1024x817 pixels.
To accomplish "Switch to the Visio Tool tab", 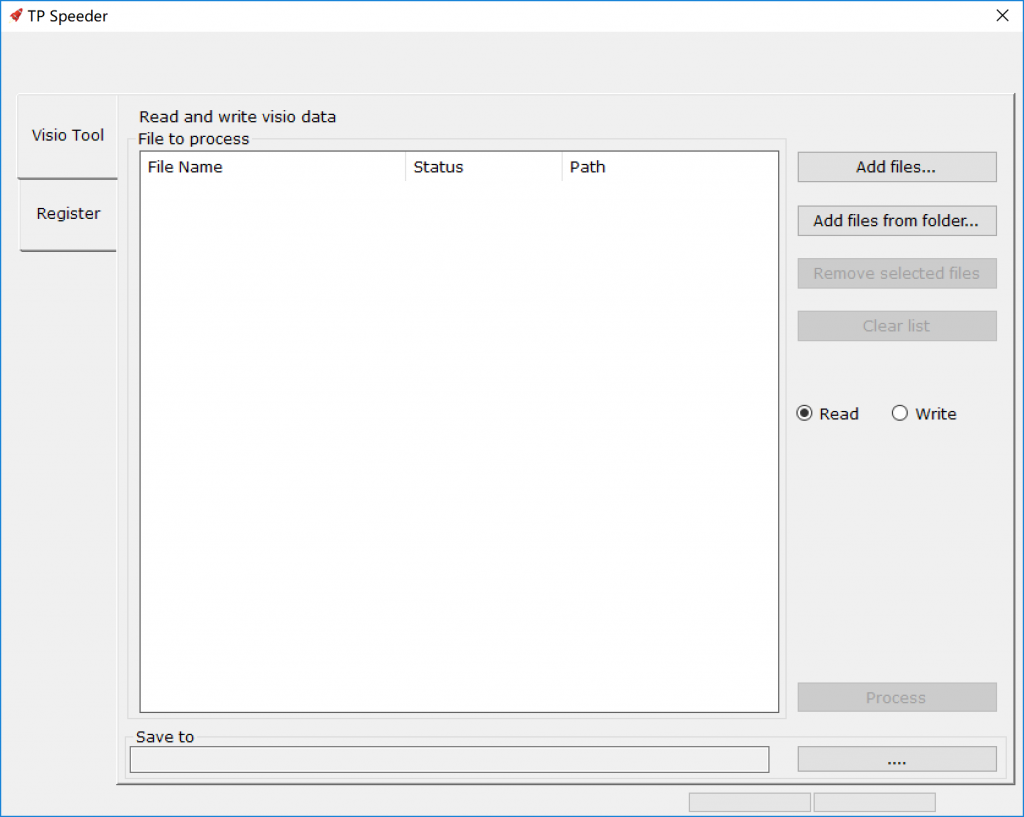I will click(68, 136).
